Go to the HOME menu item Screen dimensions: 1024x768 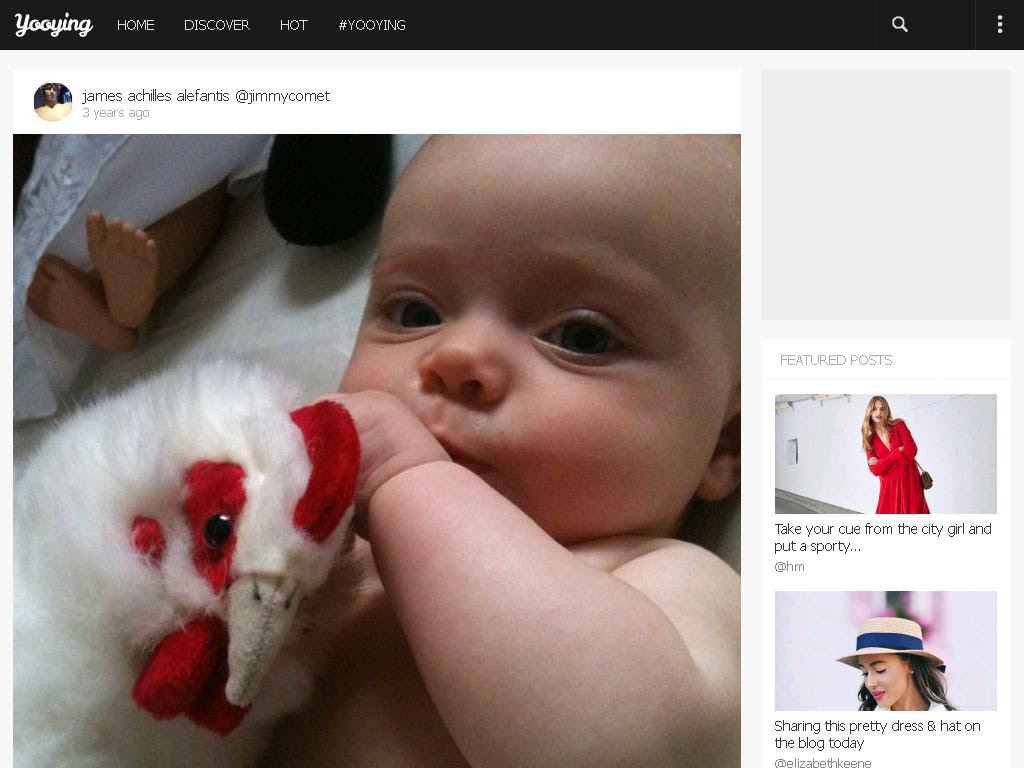click(135, 25)
